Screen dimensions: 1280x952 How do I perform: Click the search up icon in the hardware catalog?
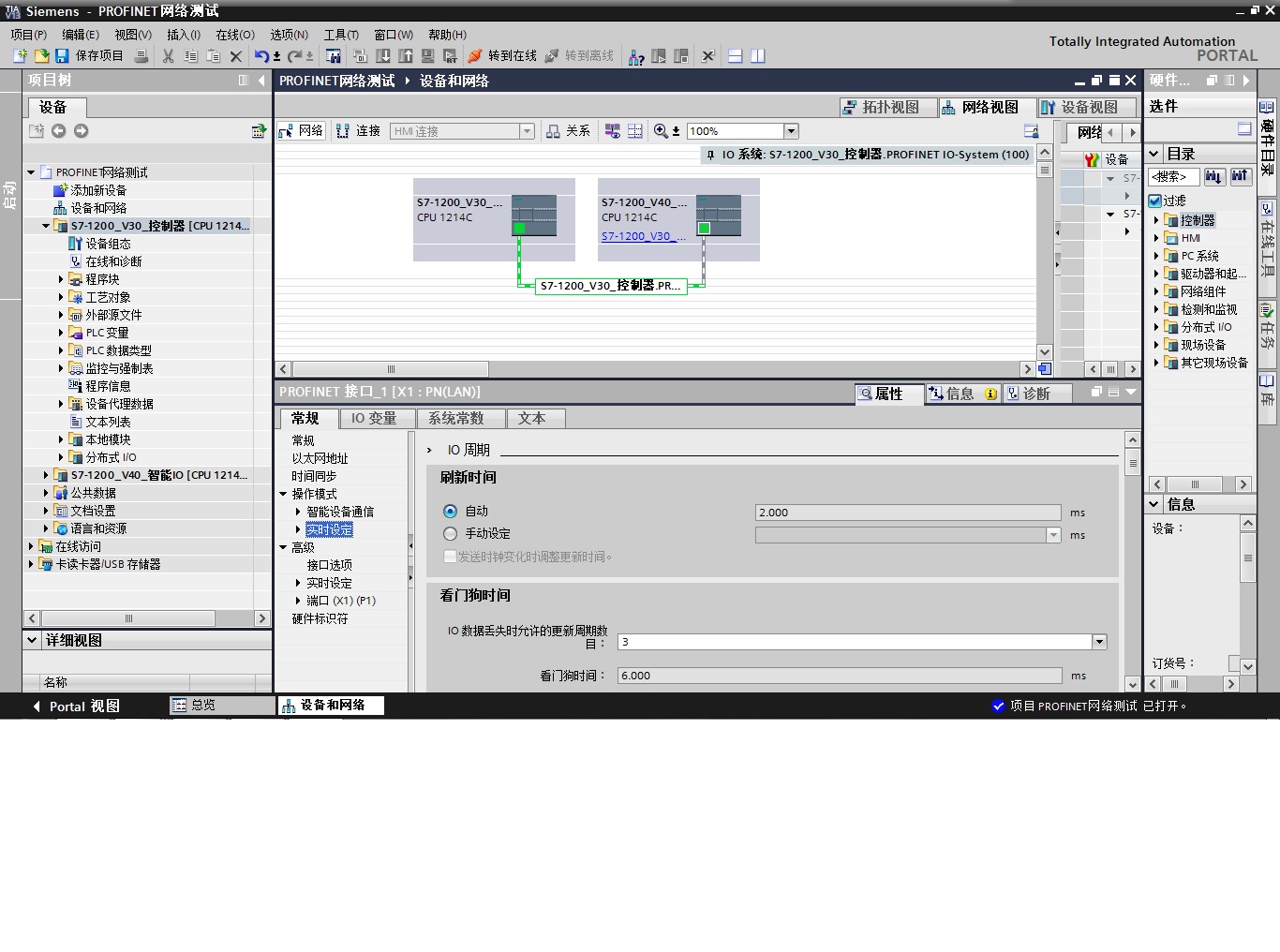[1241, 176]
